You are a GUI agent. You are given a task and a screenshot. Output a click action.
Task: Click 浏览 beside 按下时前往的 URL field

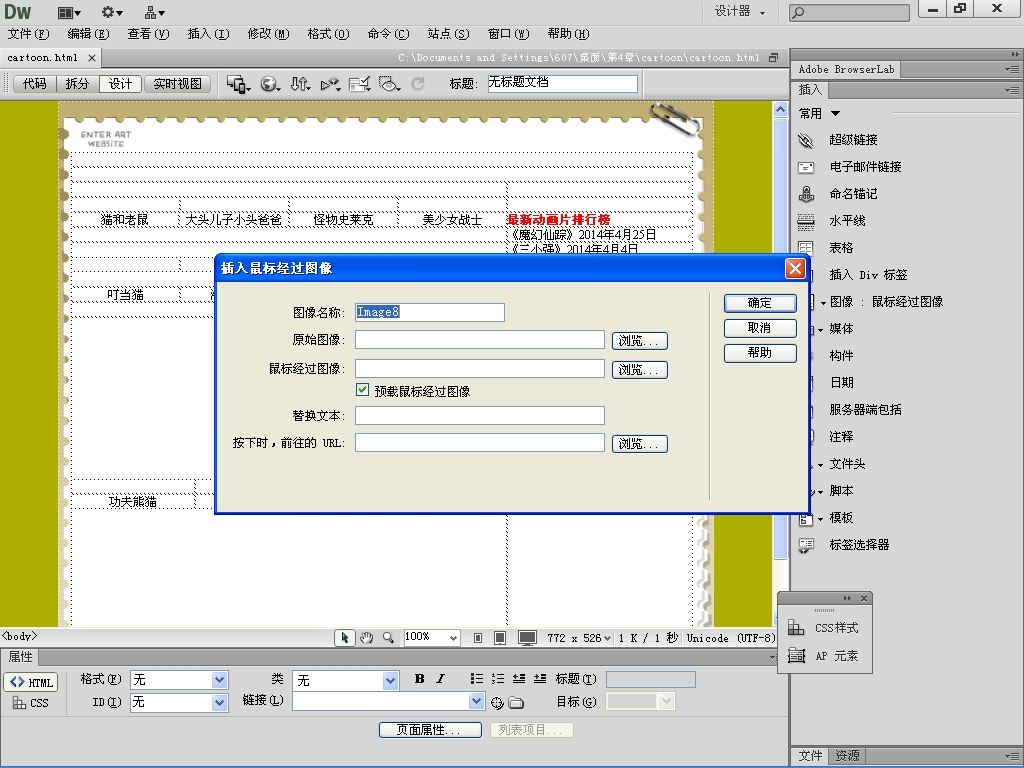tap(639, 444)
